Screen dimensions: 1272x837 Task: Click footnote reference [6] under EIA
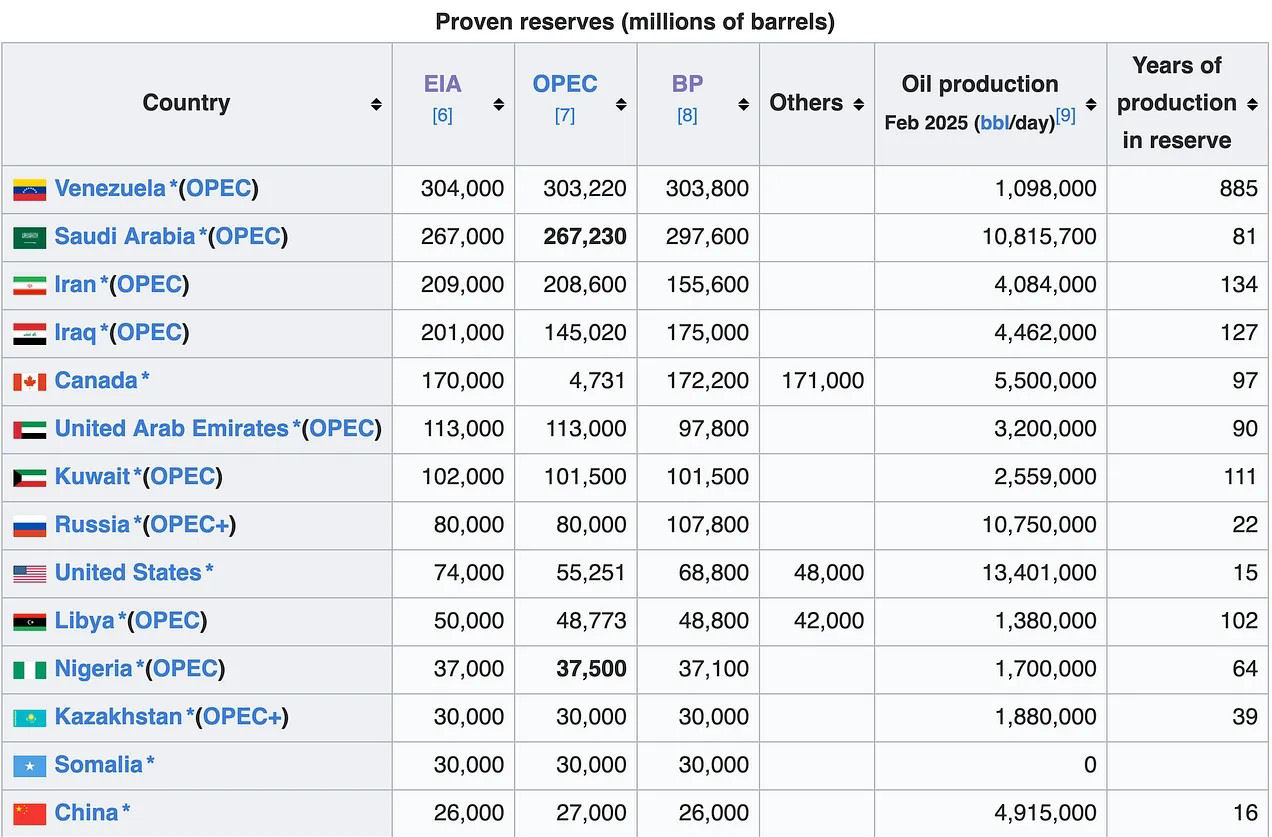(441, 115)
